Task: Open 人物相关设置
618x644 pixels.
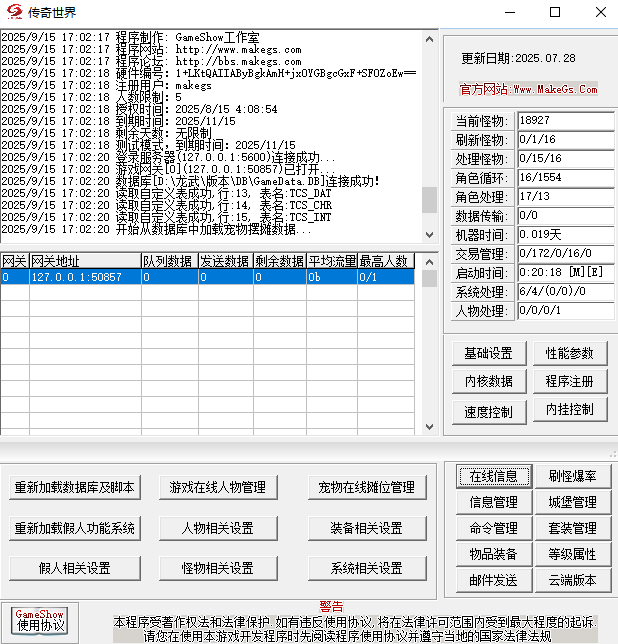Action: pyautogui.click(x=218, y=528)
